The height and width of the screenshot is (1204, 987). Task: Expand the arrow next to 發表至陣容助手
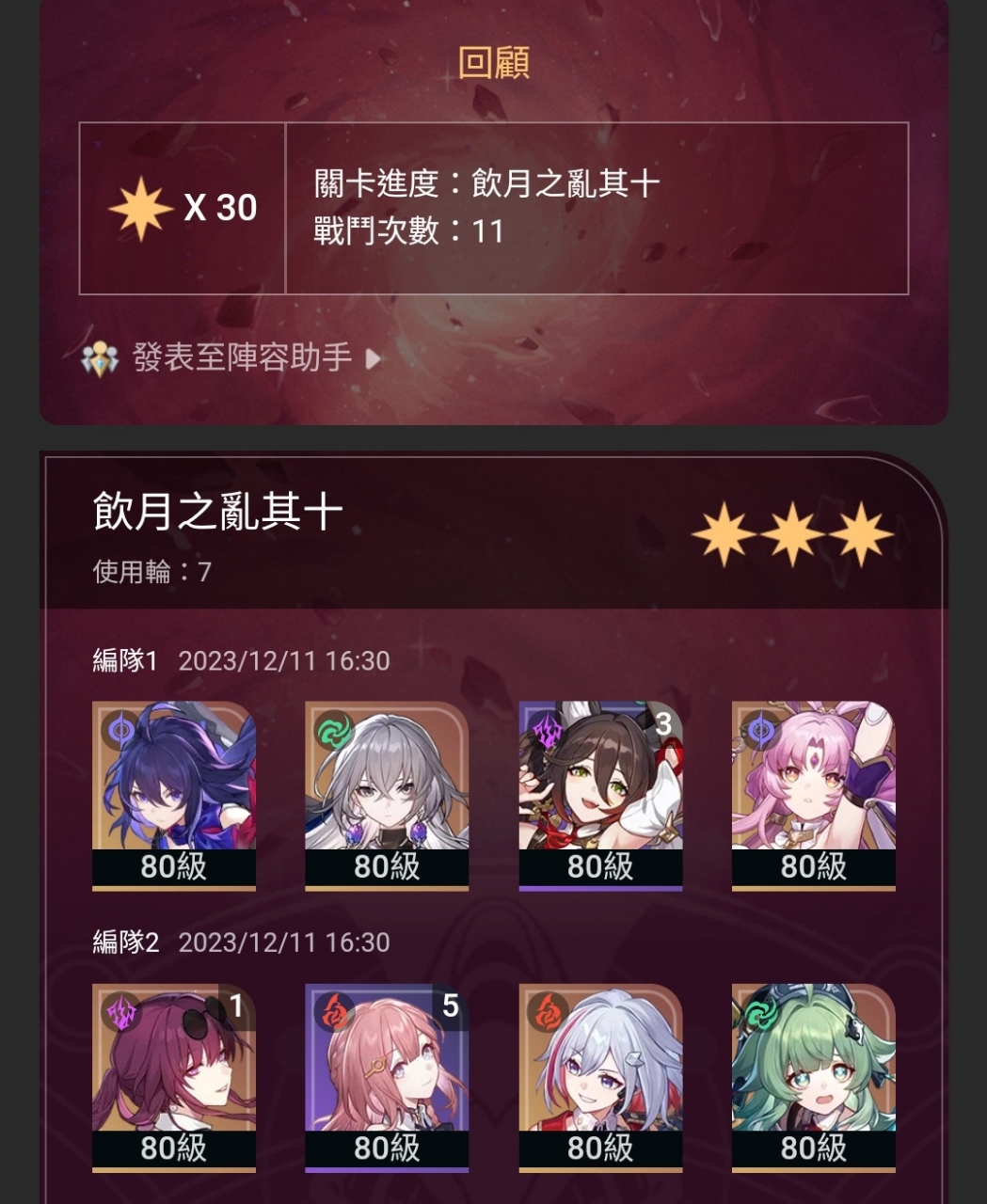[x=373, y=358]
